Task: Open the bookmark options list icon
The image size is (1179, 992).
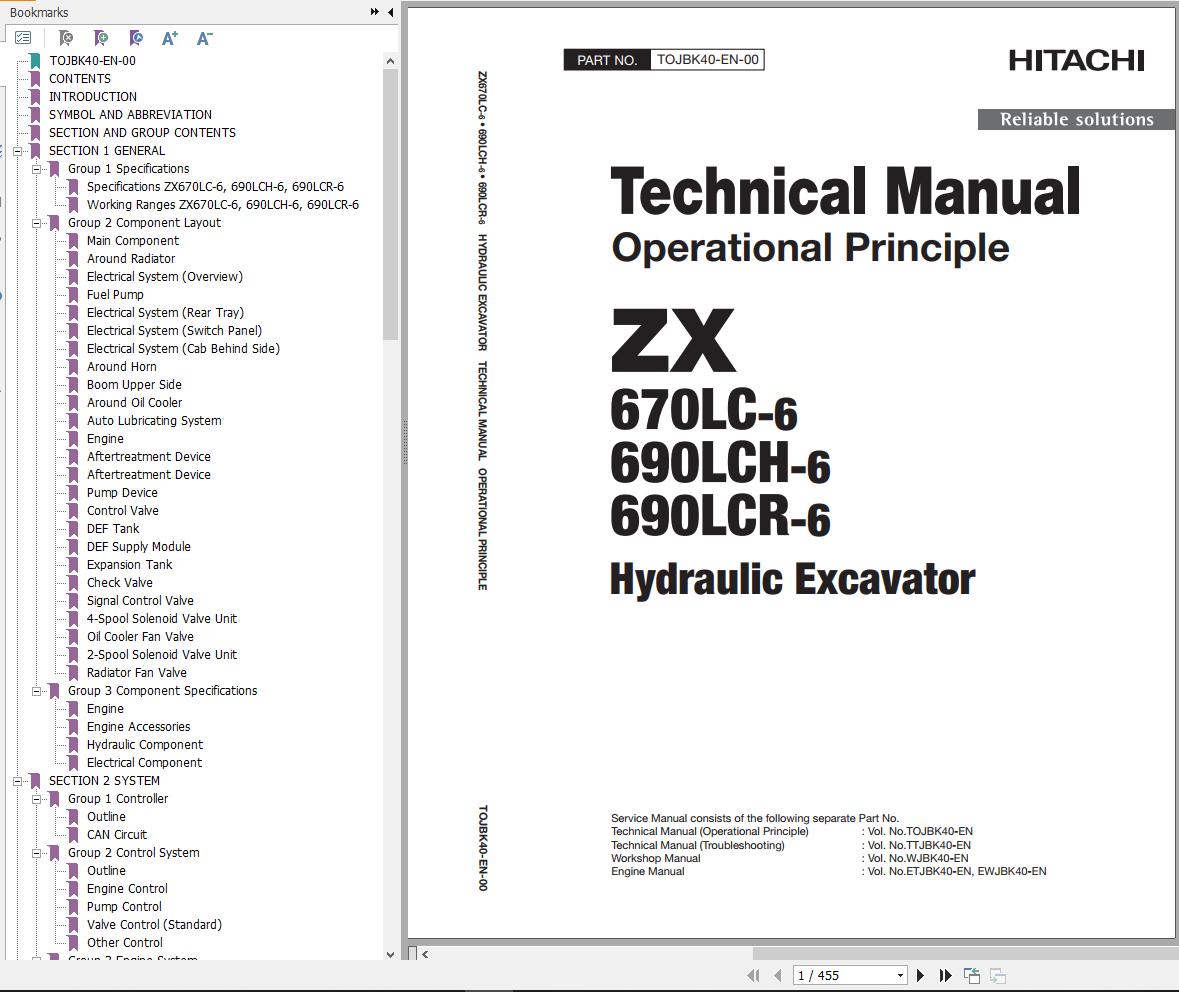Action: click(23, 38)
